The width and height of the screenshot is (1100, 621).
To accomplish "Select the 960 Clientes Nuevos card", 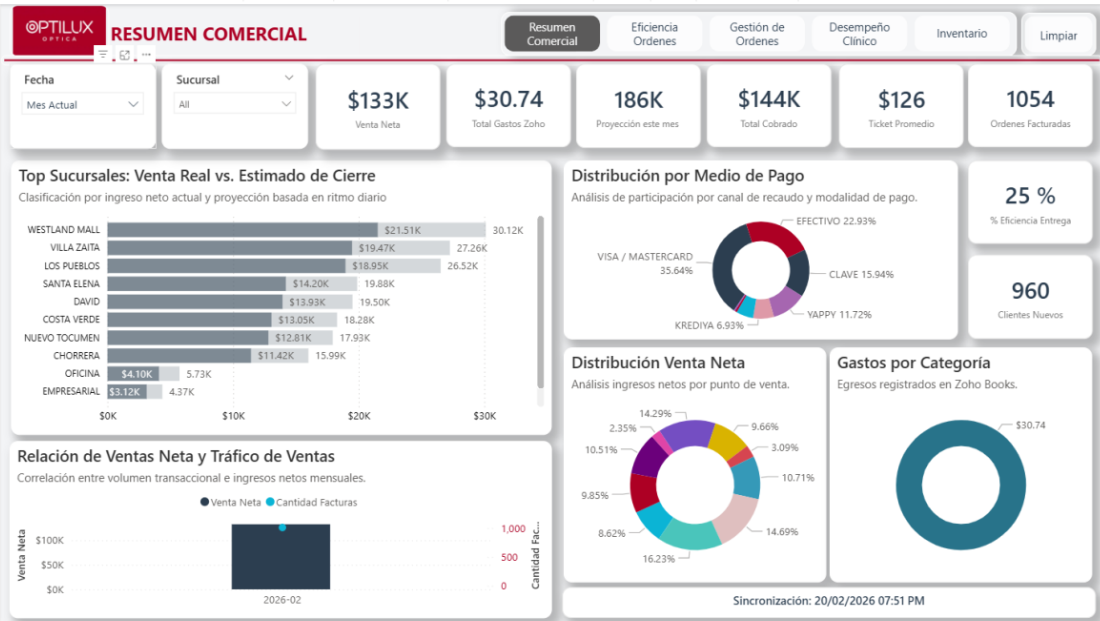I will pos(1031,298).
